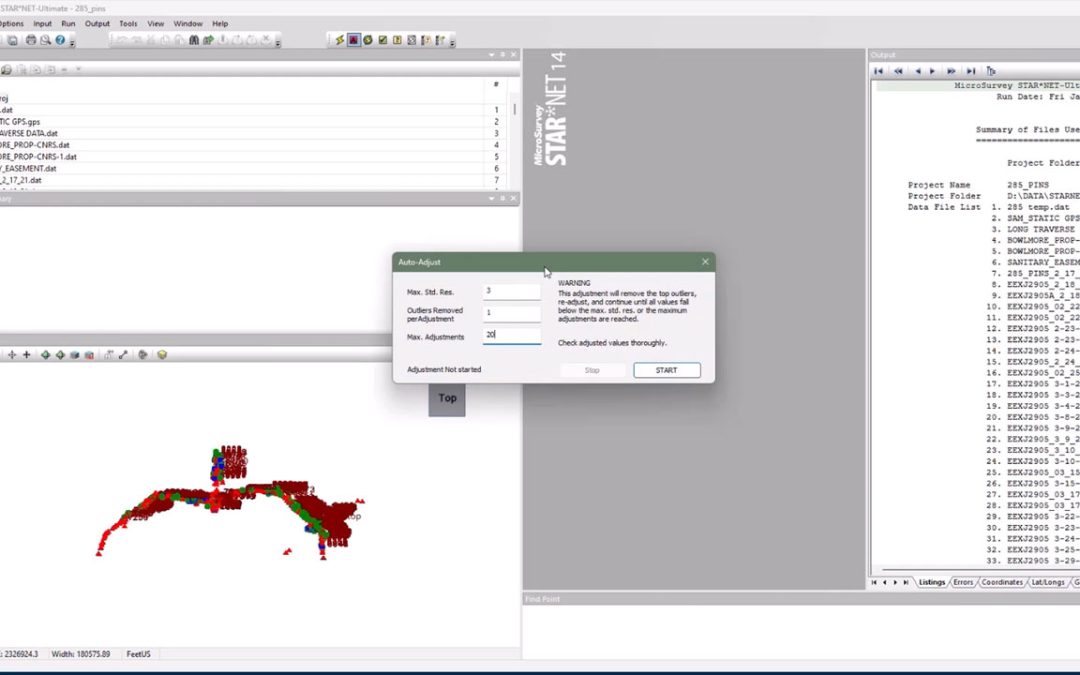Screen dimensions: 1080x675
Task: Expand the main toolbar overflow options arrow
Action: pos(72,43)
